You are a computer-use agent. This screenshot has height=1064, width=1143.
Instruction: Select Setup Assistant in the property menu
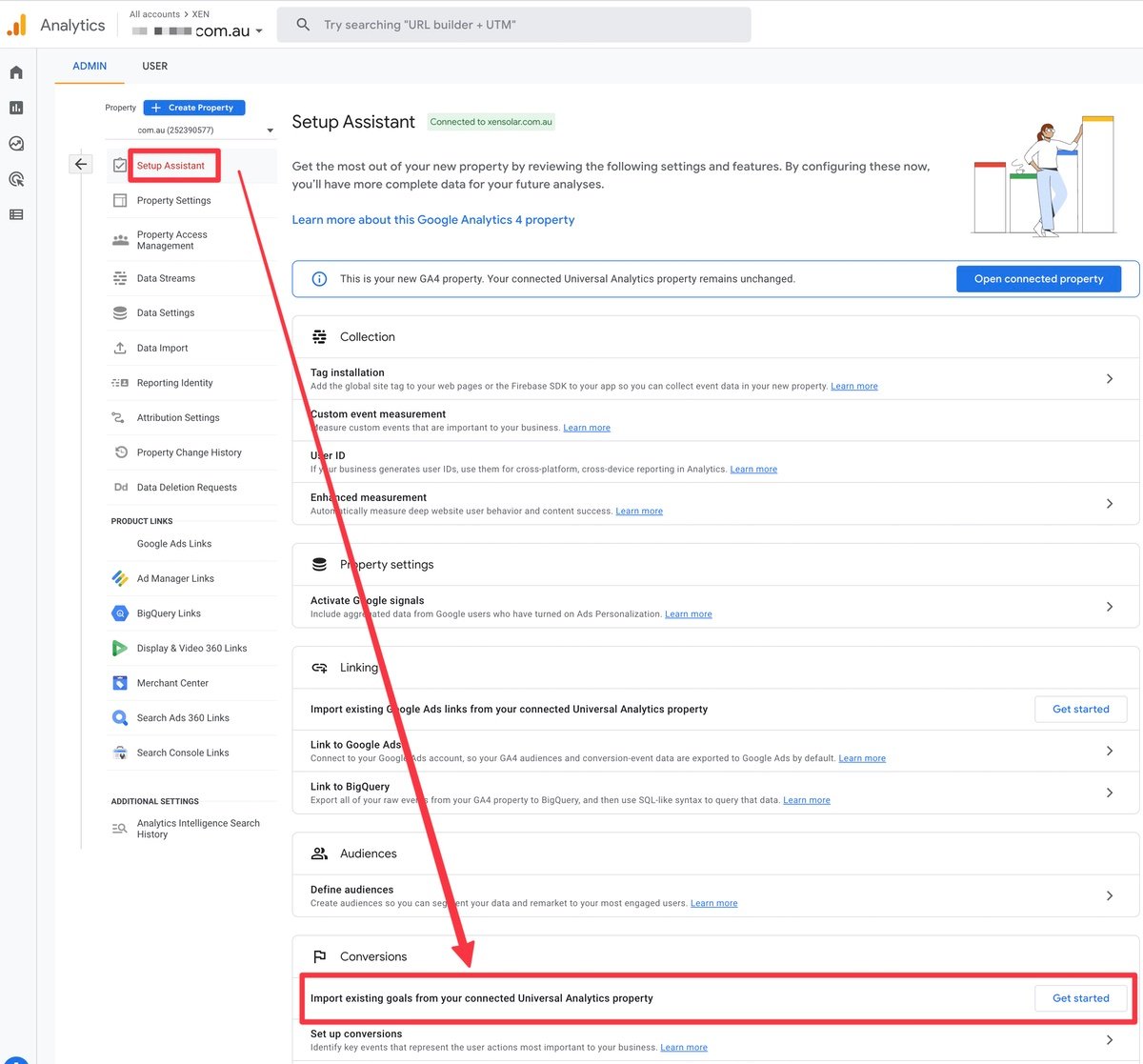point(170,166)
